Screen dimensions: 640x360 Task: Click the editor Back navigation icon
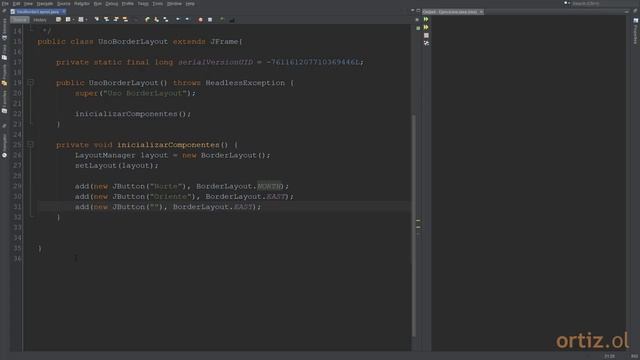pyautogui.click(x=68, y=19)
